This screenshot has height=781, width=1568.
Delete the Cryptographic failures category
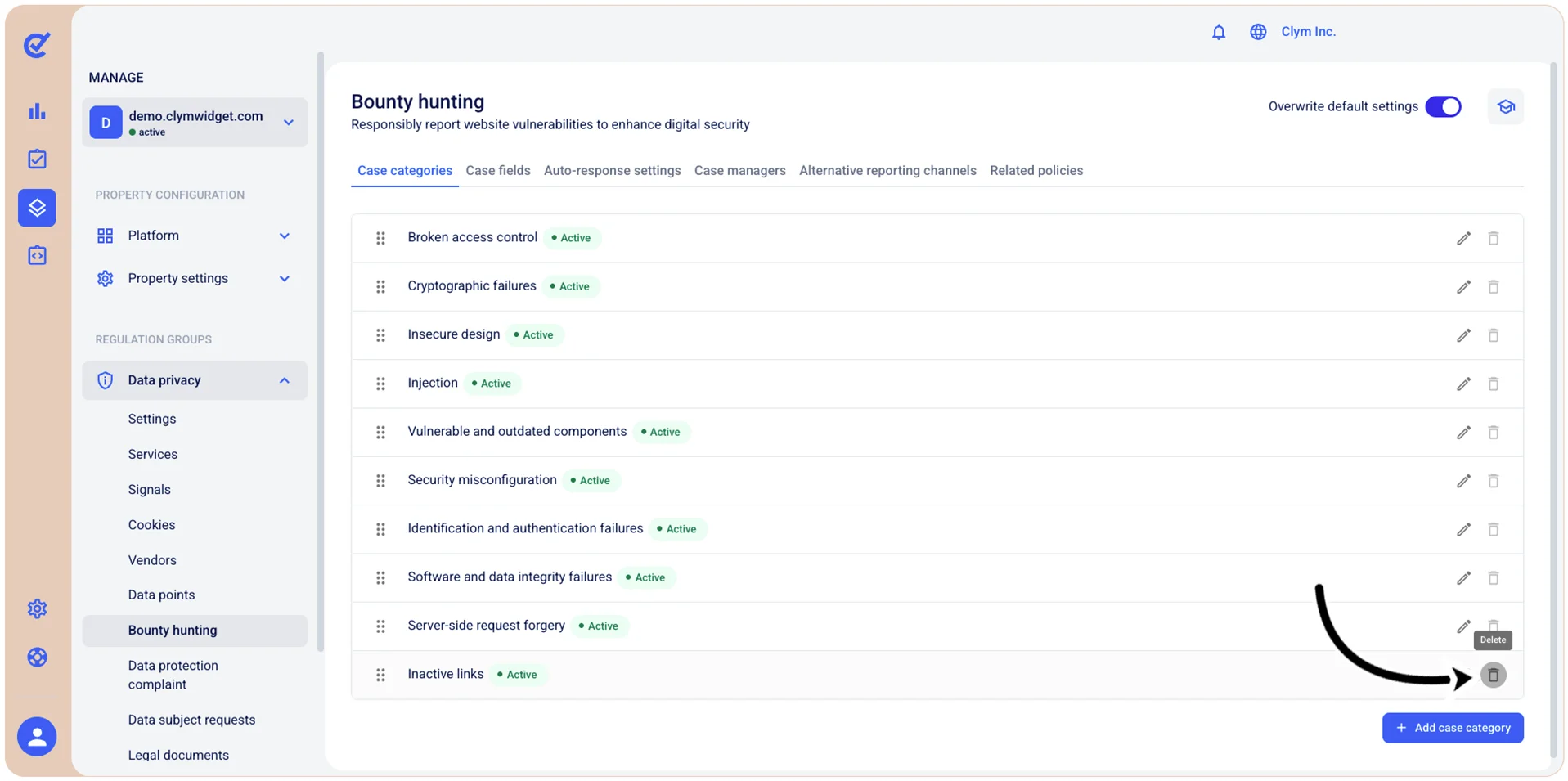[x=1494, y=286]
